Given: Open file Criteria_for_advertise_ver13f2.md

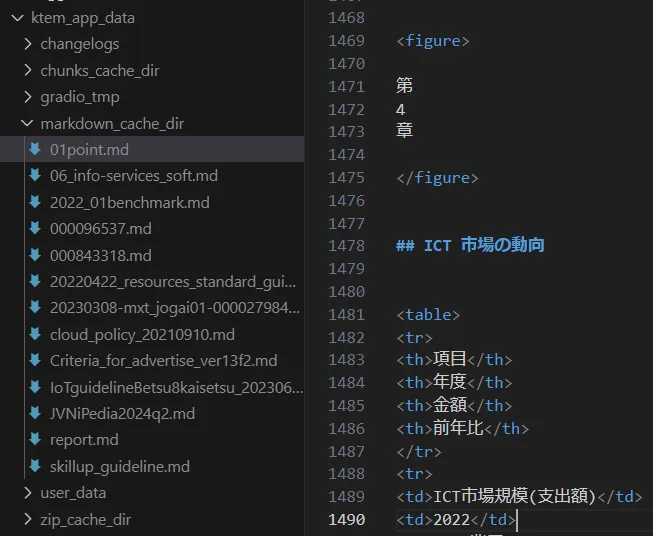Looking at the screenshot, I should coord(163,361).
